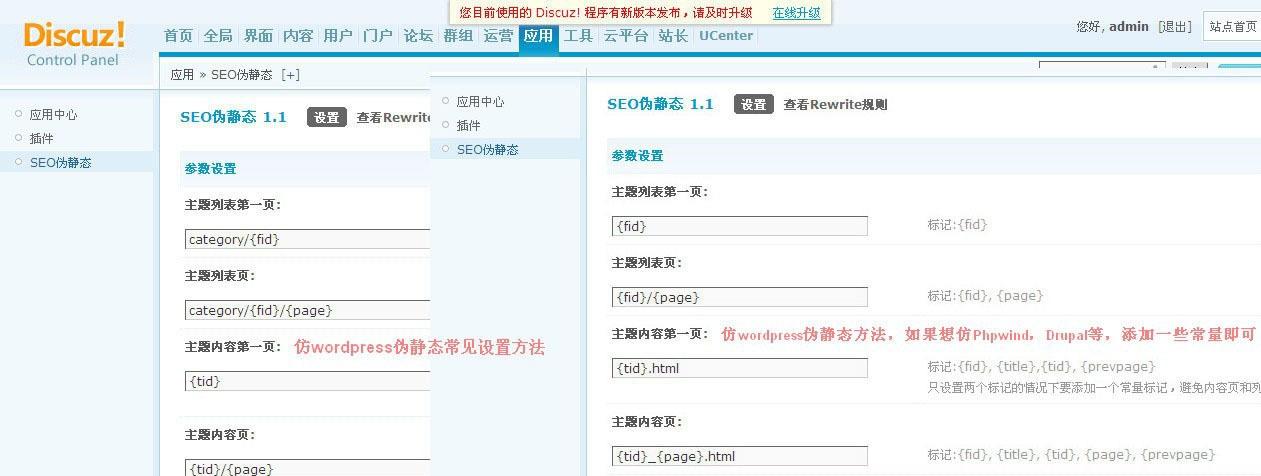Select SEO伪静态 in the overlay sidebar
This screenshot has height=476, width=1261.
click(487, 150)
